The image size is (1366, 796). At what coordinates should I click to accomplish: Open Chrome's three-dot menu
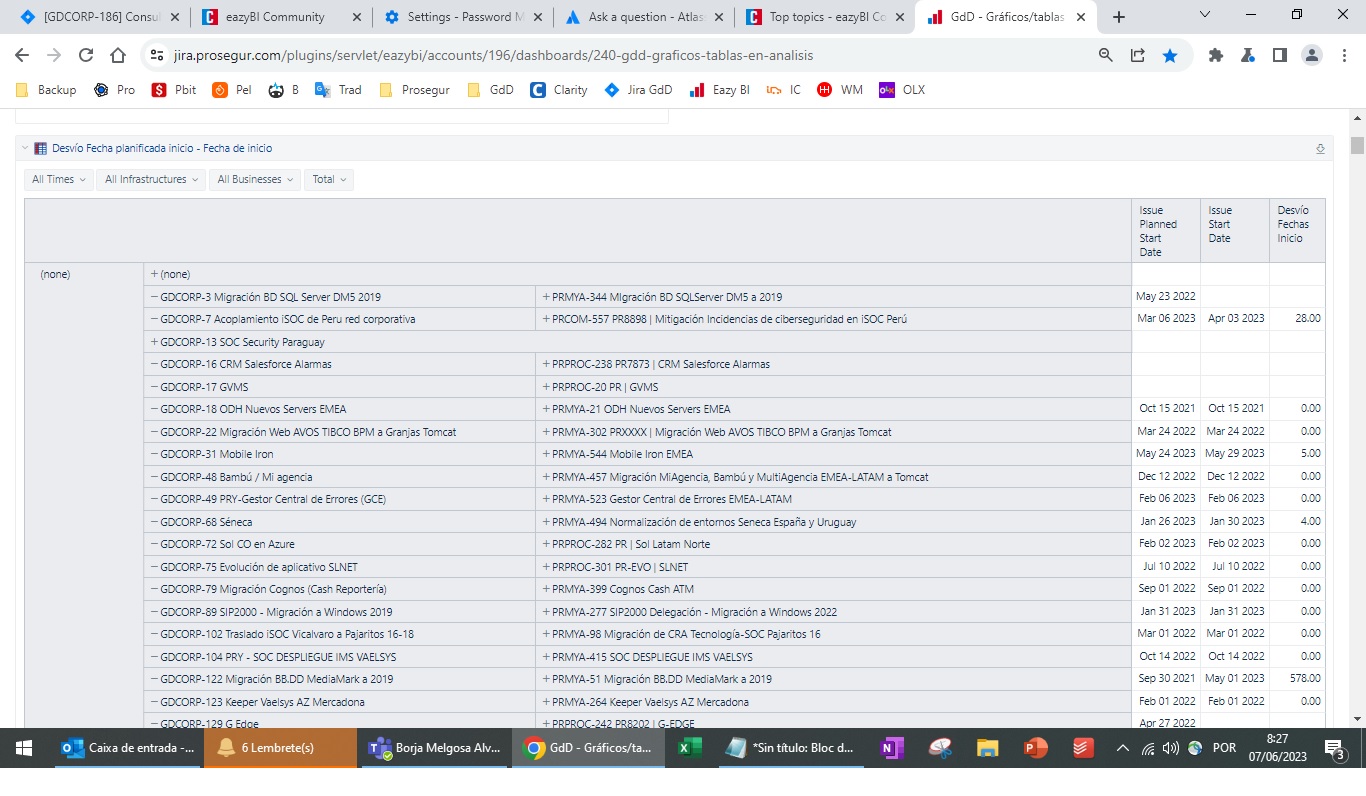(1345, 55)
